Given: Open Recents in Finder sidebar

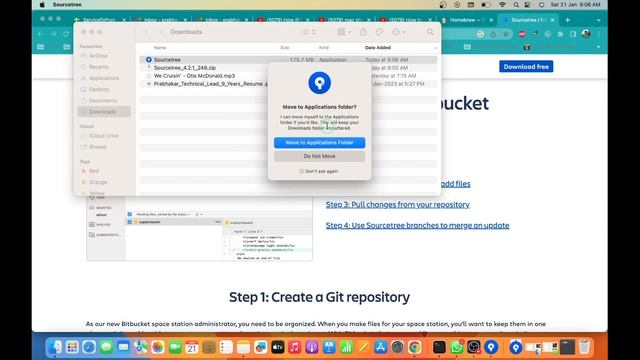Looking at the screenshot, I should (99, 67).
